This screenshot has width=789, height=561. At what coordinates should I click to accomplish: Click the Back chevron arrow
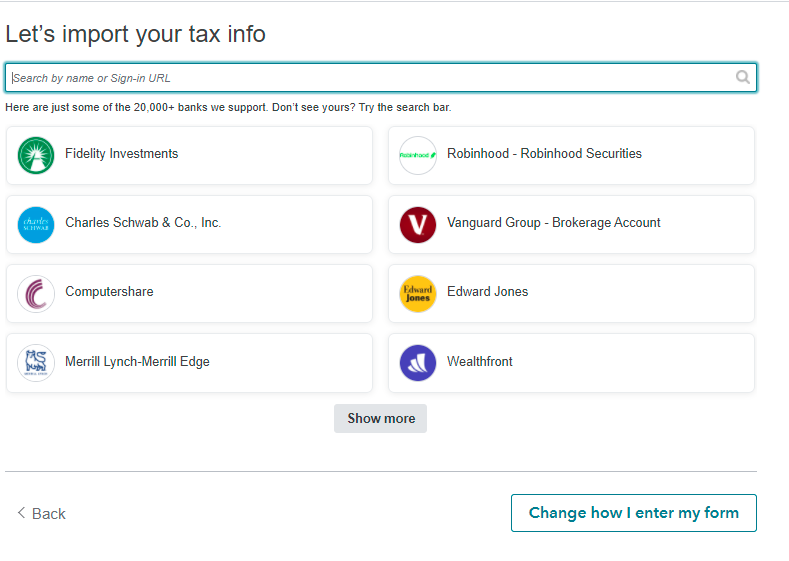21,513
